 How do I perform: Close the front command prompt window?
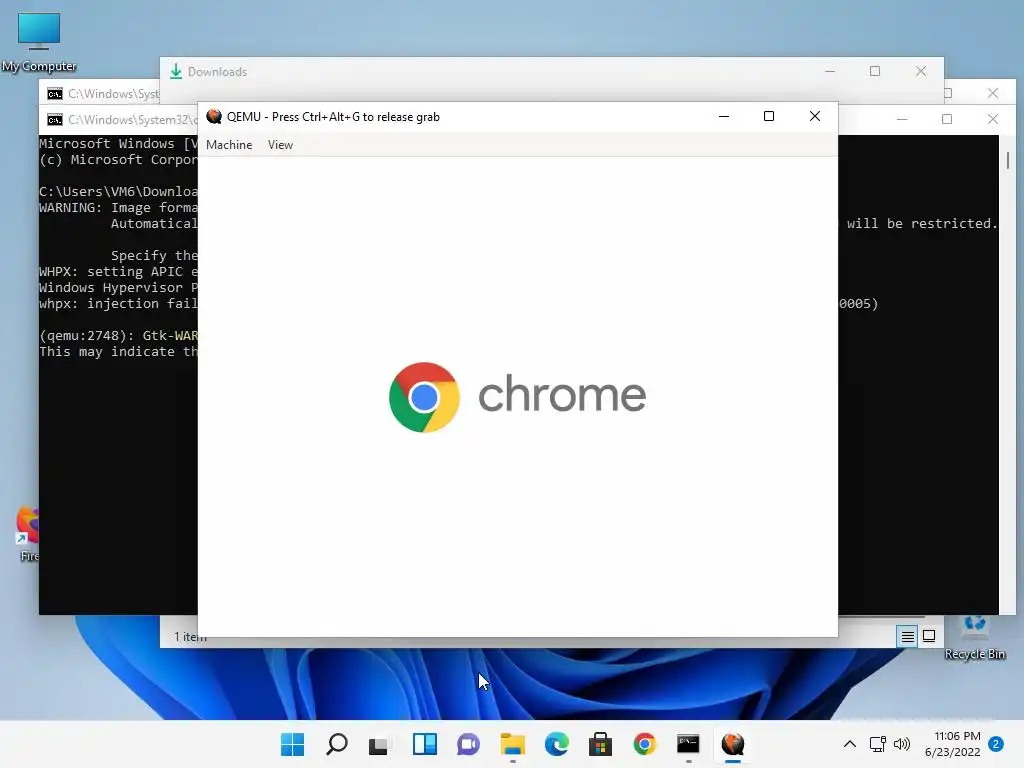(x=993, y=119)
